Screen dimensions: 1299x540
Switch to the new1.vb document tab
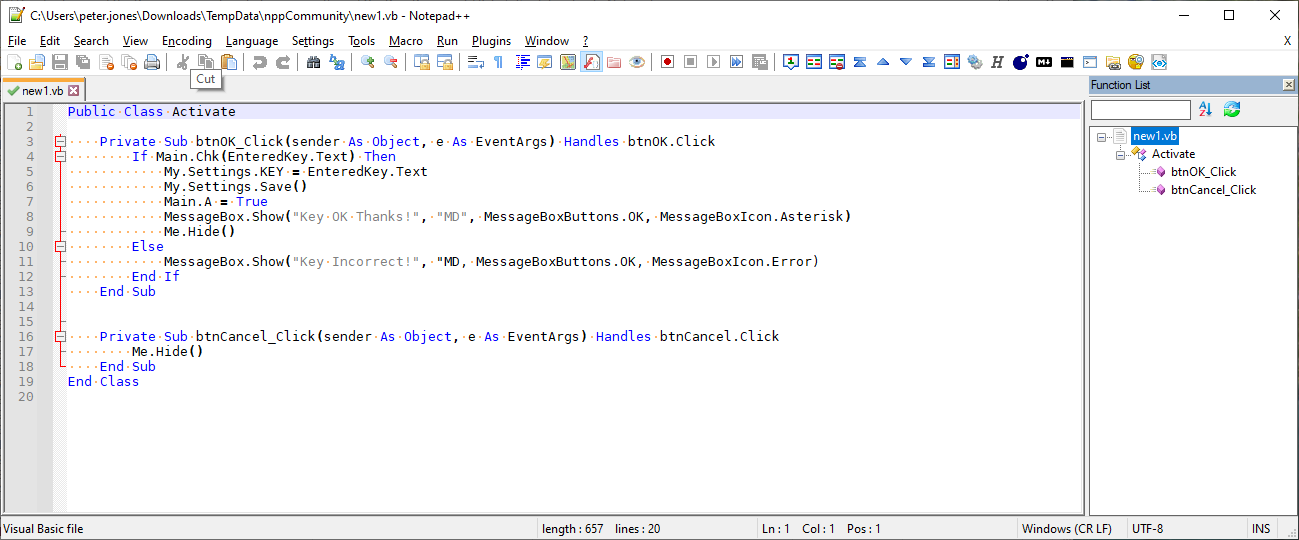(42, 90)
